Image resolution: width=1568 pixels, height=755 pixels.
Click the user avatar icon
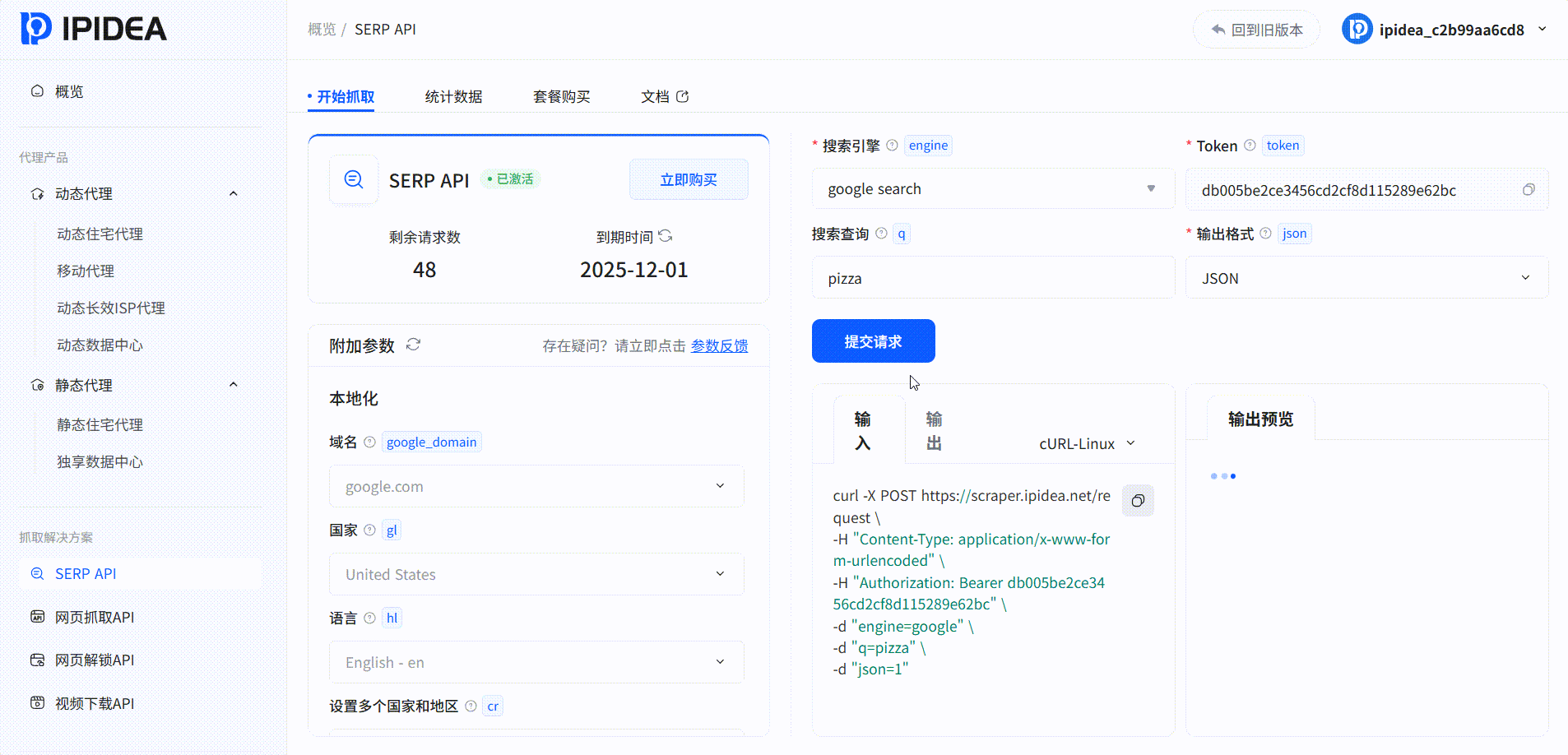[1357, 30]
